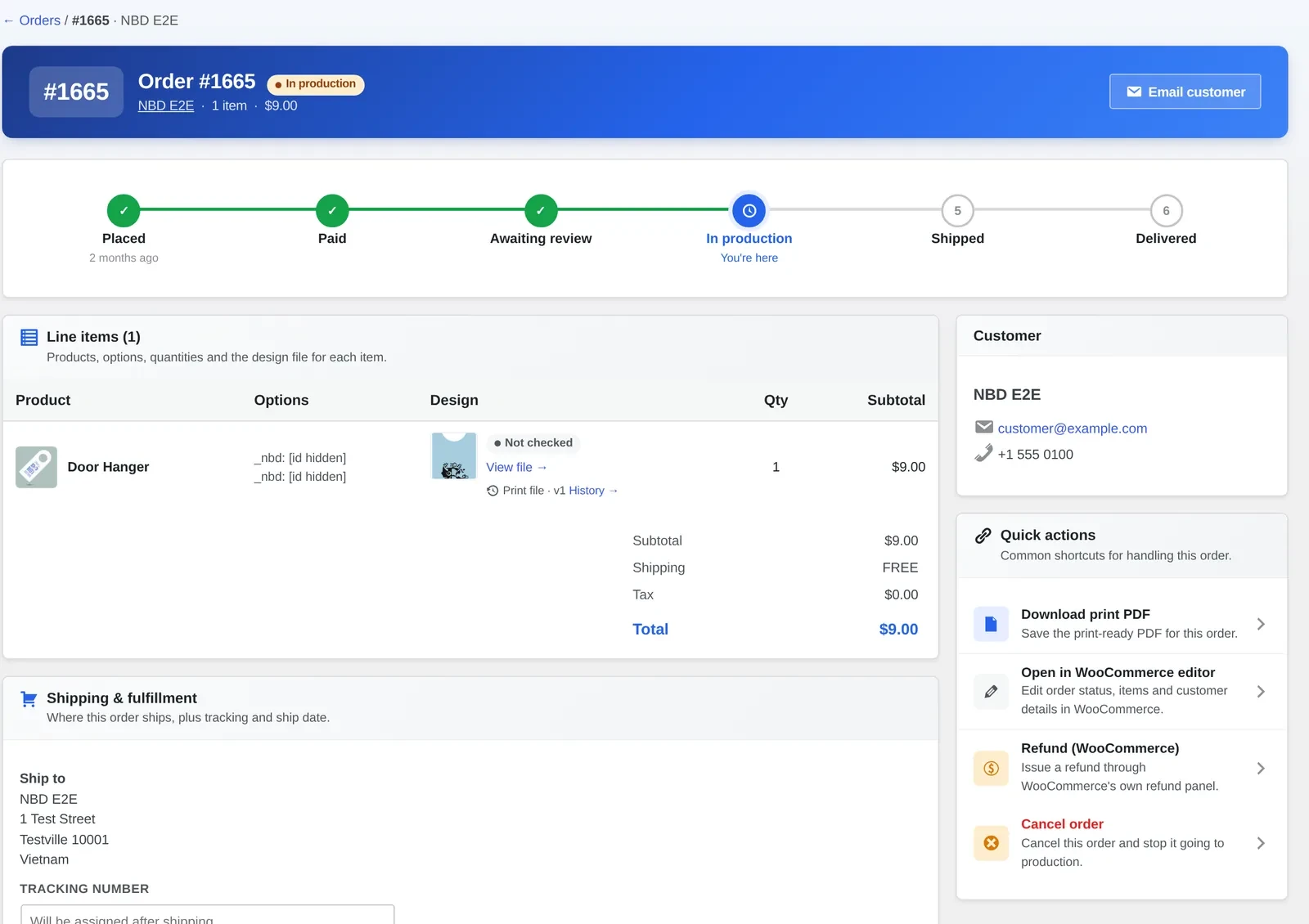1309x924 pixels.
Task: Click the Download print PDF file icon
Action: tap(991, 624)
